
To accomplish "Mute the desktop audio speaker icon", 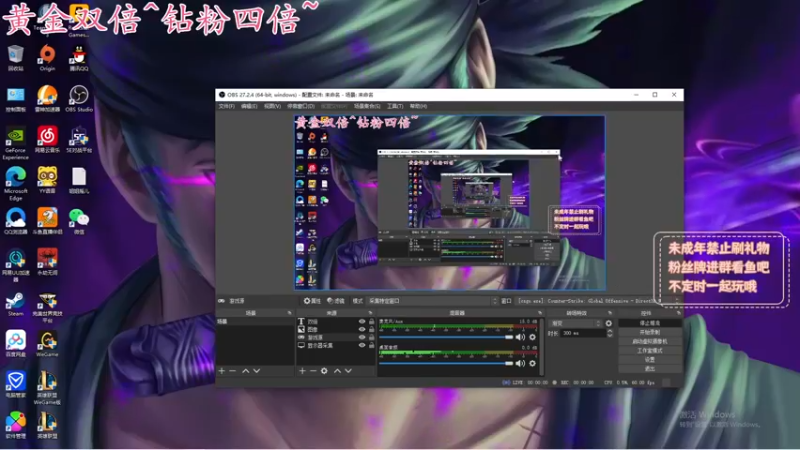I will [520, 363].
